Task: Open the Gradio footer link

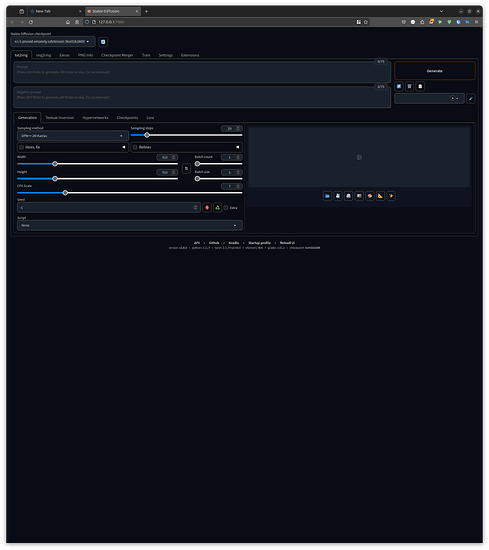Action: click(234, 243)
